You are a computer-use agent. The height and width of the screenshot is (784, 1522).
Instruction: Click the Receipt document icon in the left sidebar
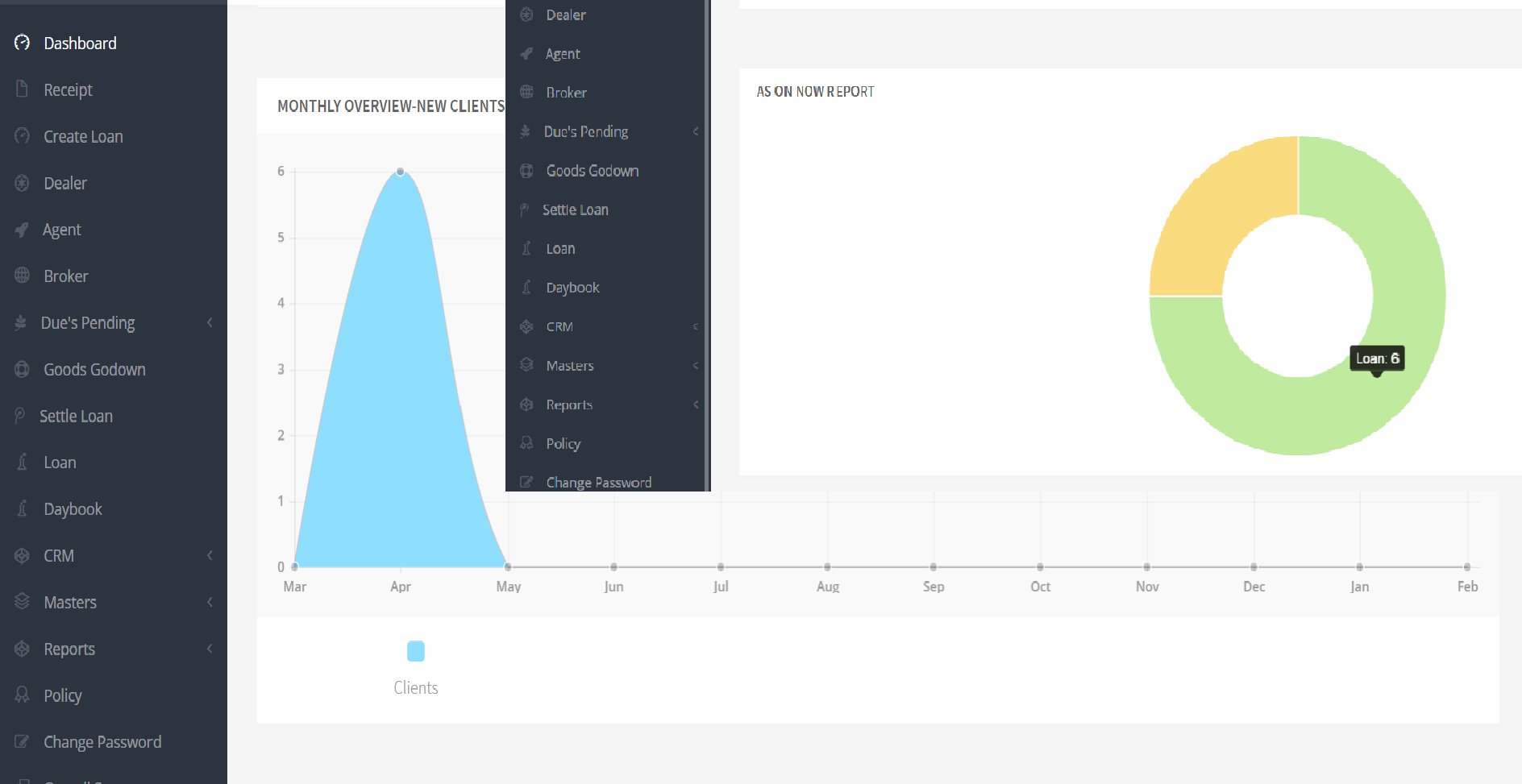pos(23,89)
